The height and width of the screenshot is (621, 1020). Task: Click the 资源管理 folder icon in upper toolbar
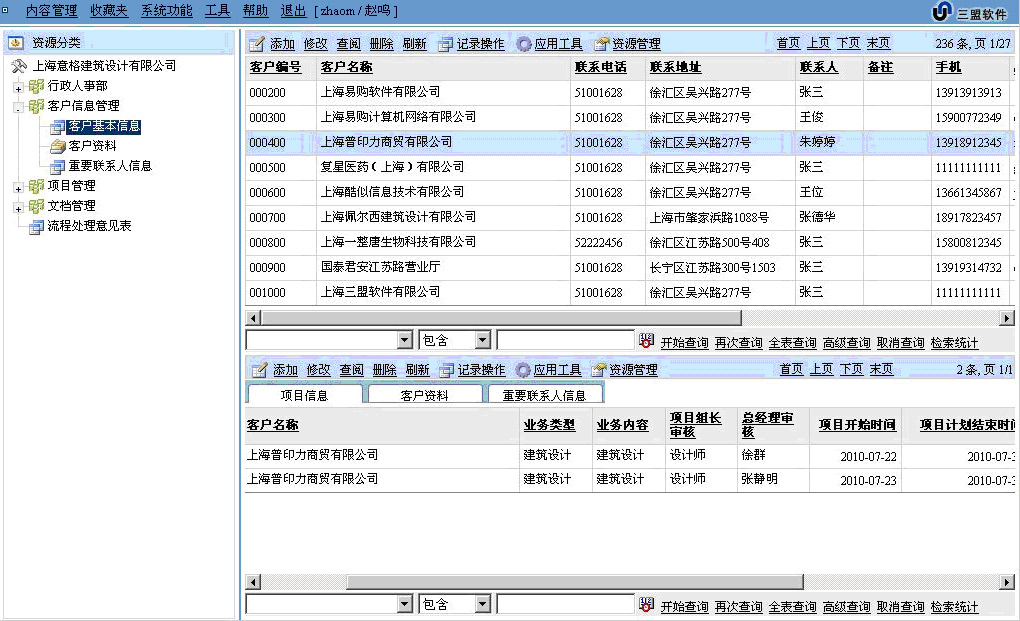tap(601, 44)
